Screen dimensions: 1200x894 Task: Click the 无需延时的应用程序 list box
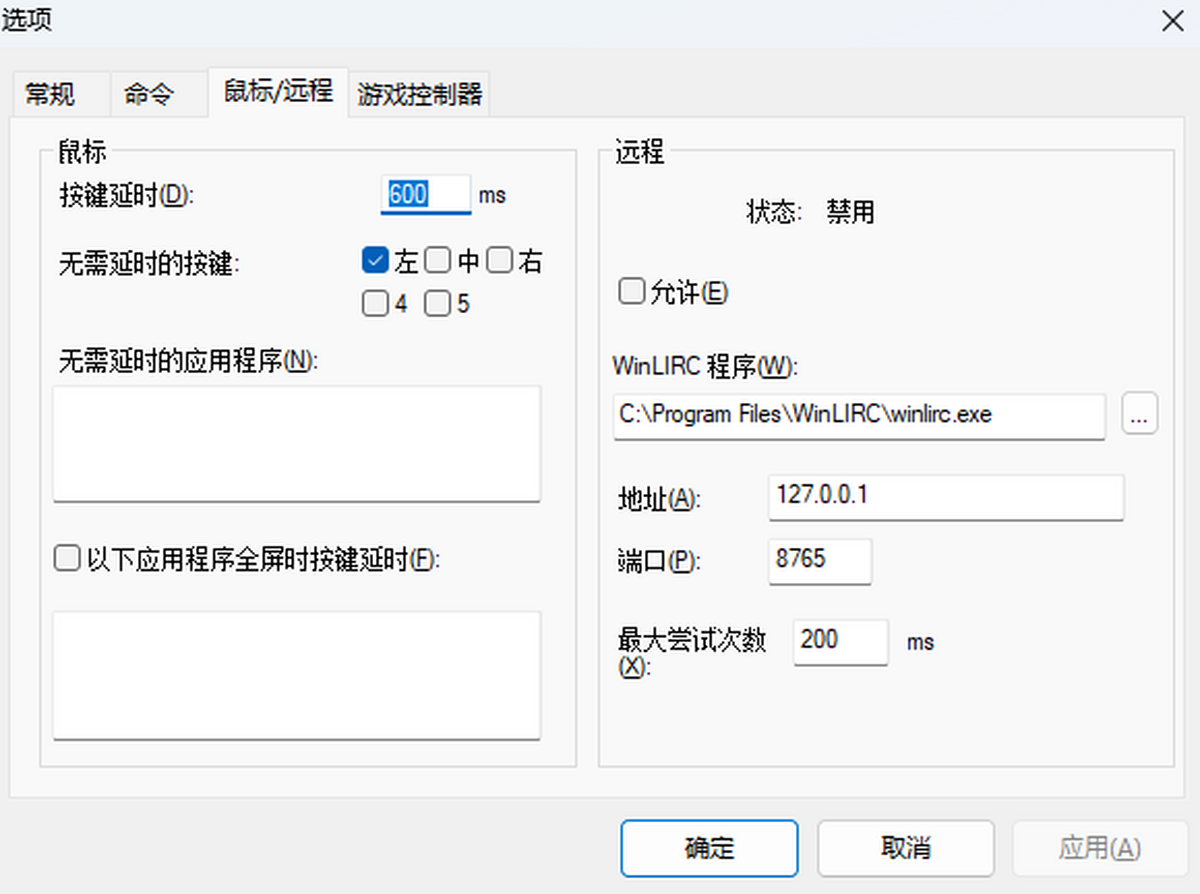click(x=296, y=443)
